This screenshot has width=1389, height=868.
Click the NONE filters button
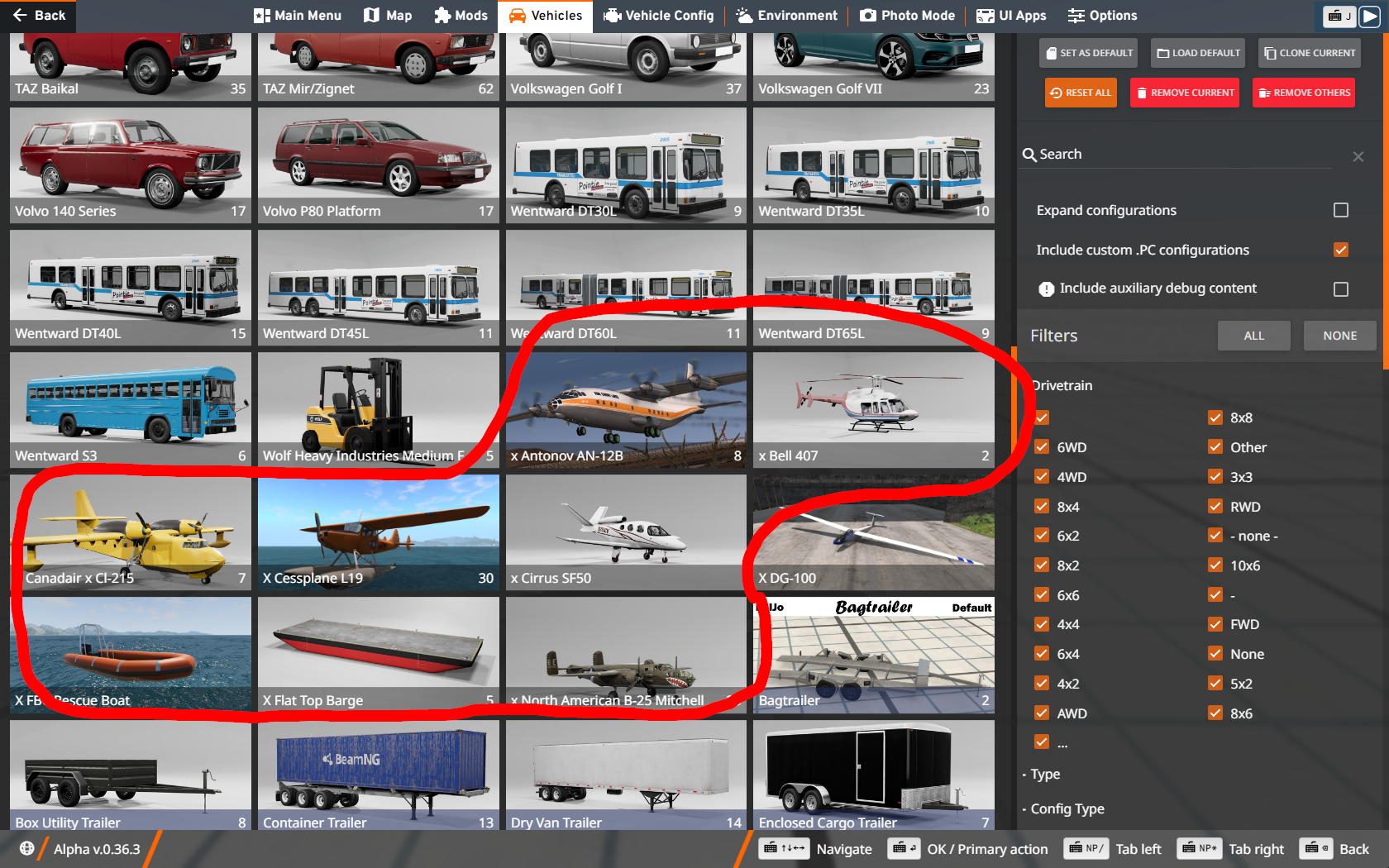coord(1339,336)
